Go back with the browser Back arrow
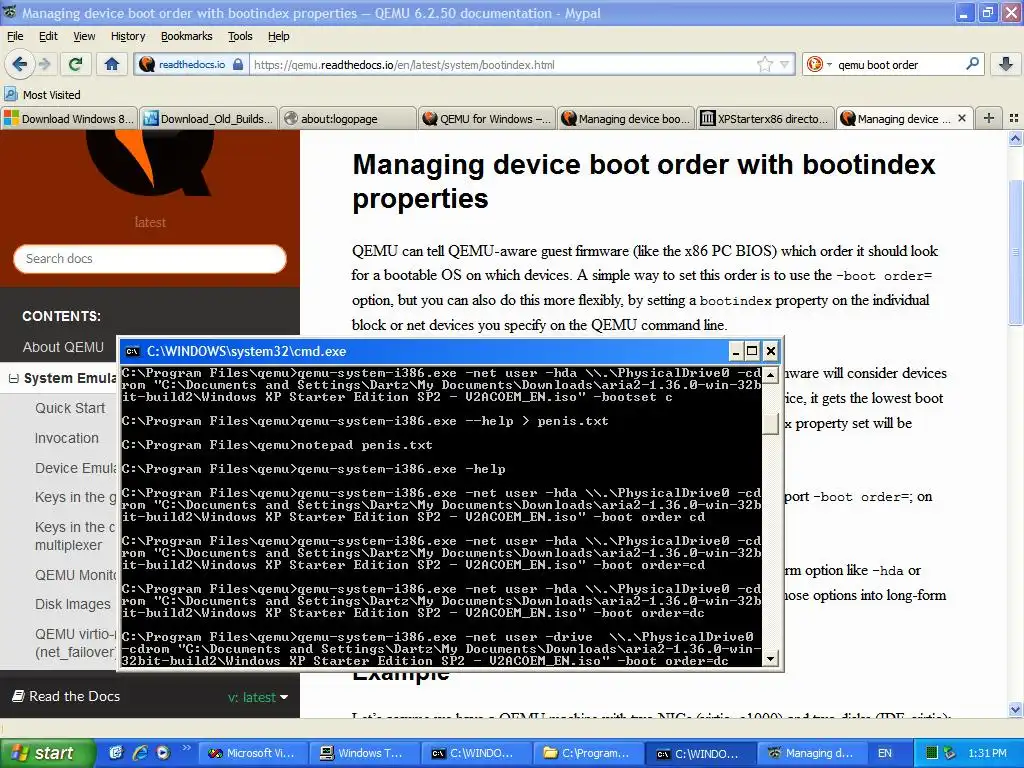1024x768 pixels. tap(19, 64)
